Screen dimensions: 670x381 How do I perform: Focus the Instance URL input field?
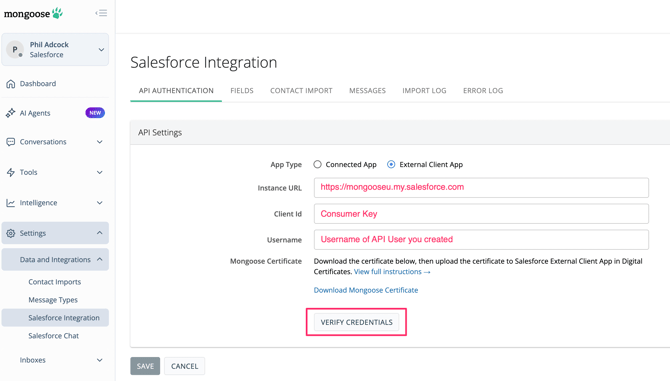coord(481,188)
